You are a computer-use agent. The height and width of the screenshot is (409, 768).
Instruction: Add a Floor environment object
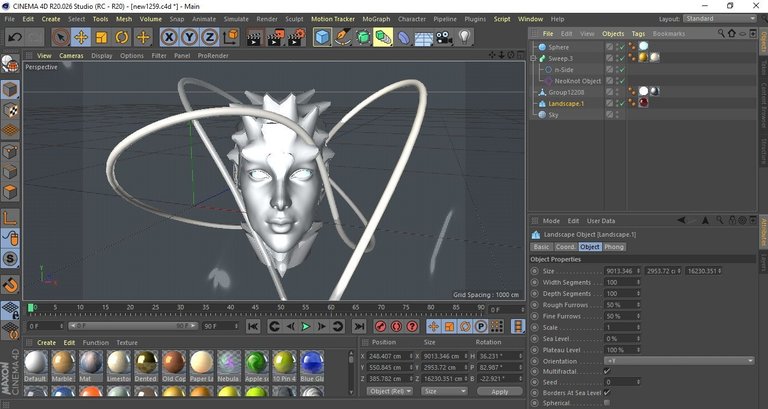coord(424,37)
